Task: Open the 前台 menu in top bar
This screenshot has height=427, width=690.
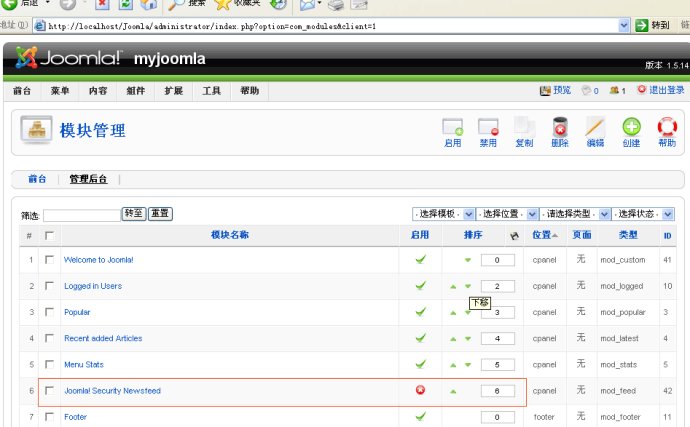Action: (22, 91)
